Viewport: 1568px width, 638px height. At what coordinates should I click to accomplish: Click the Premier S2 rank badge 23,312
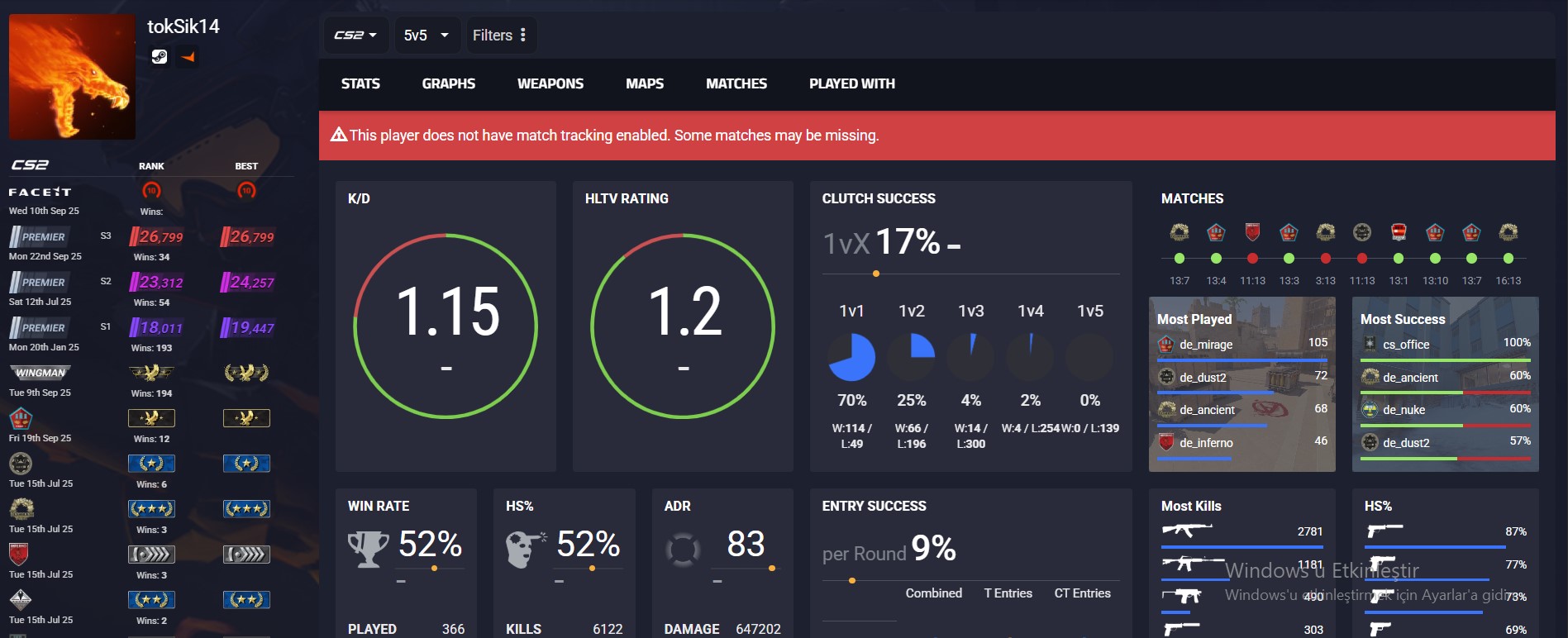156,283
